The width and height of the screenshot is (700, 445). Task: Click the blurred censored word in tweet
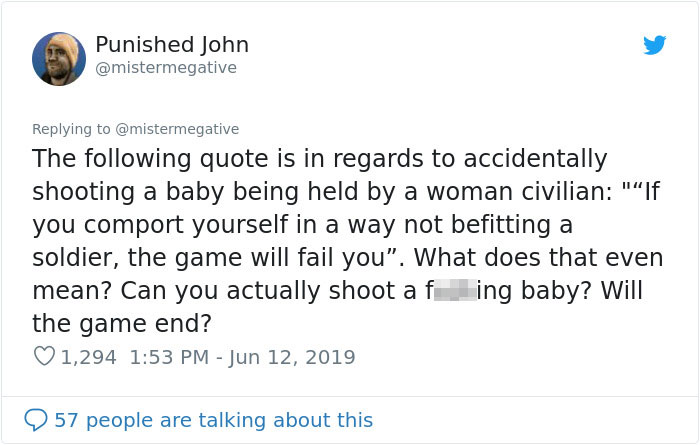(x=455, y=290)
